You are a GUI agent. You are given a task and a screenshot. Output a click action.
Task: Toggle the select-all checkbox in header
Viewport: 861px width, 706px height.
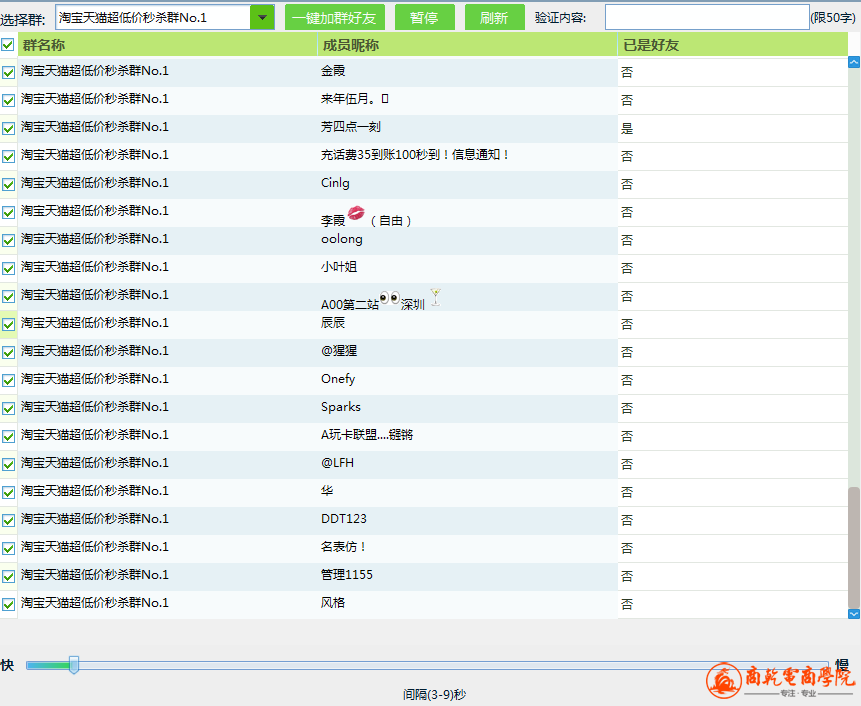8,44
